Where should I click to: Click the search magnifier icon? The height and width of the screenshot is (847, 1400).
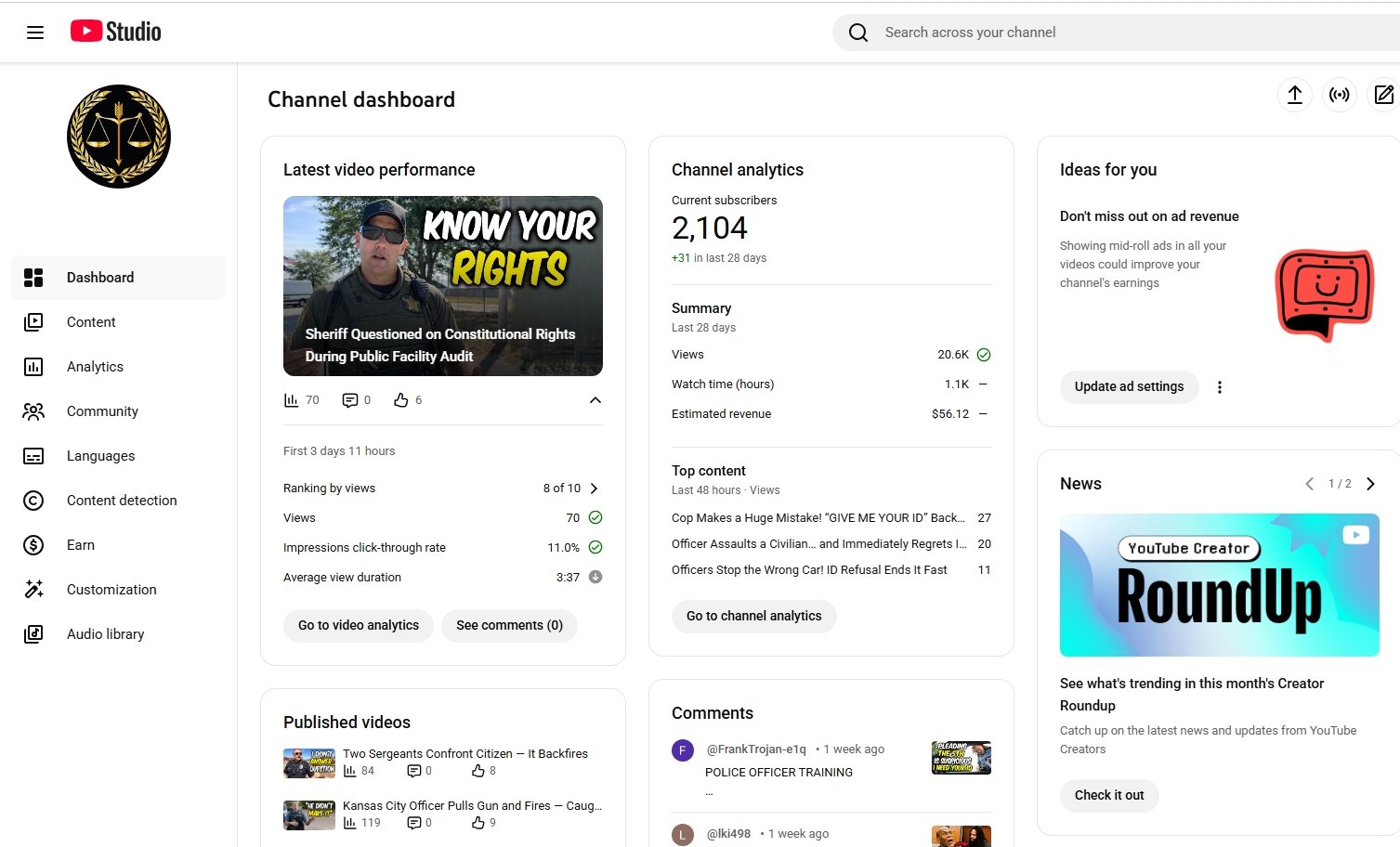pyautogui.click(x=858, y=33)
